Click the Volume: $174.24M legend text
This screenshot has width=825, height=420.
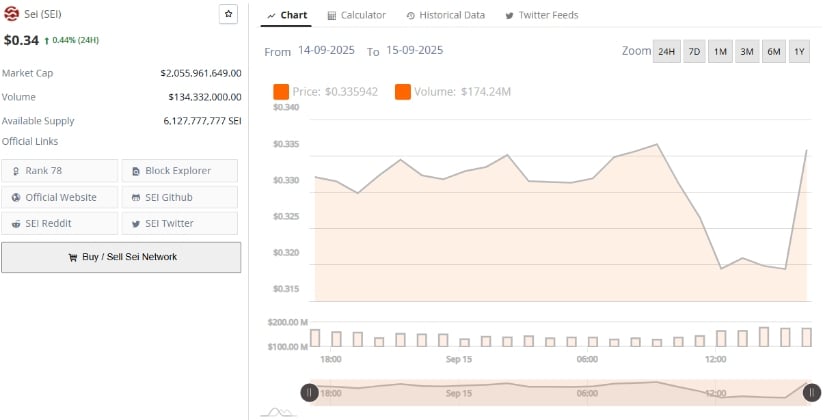click(462, 92)
